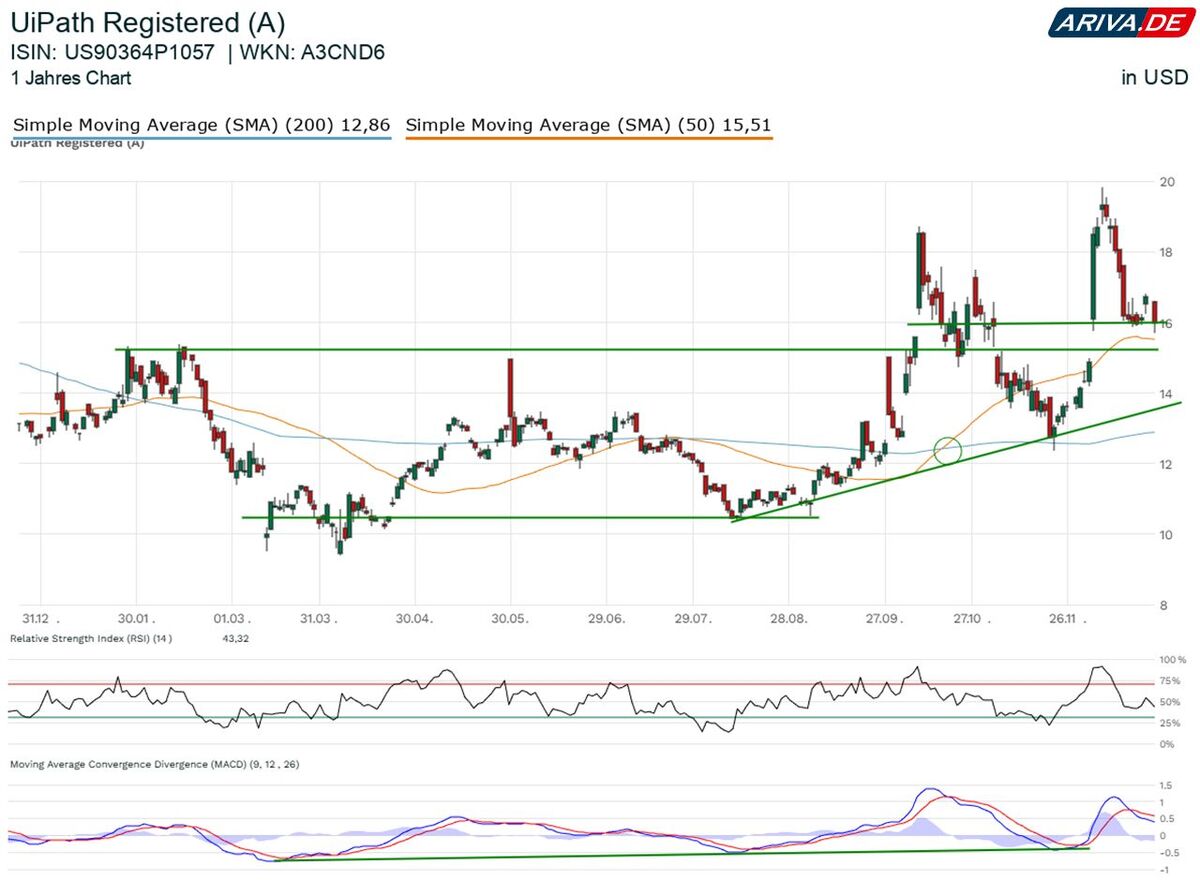Click the price axis label 18
Viewport: 1200px width, 881px height.
1167,252
